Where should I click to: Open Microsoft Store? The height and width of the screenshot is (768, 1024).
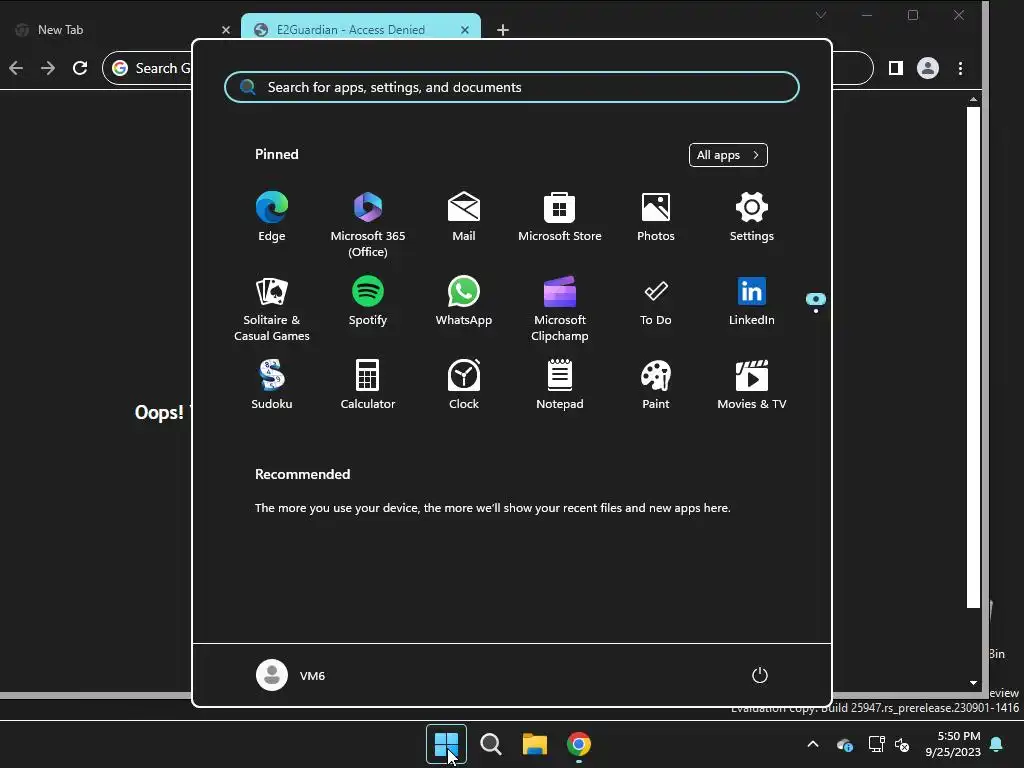tap(560, 217)
